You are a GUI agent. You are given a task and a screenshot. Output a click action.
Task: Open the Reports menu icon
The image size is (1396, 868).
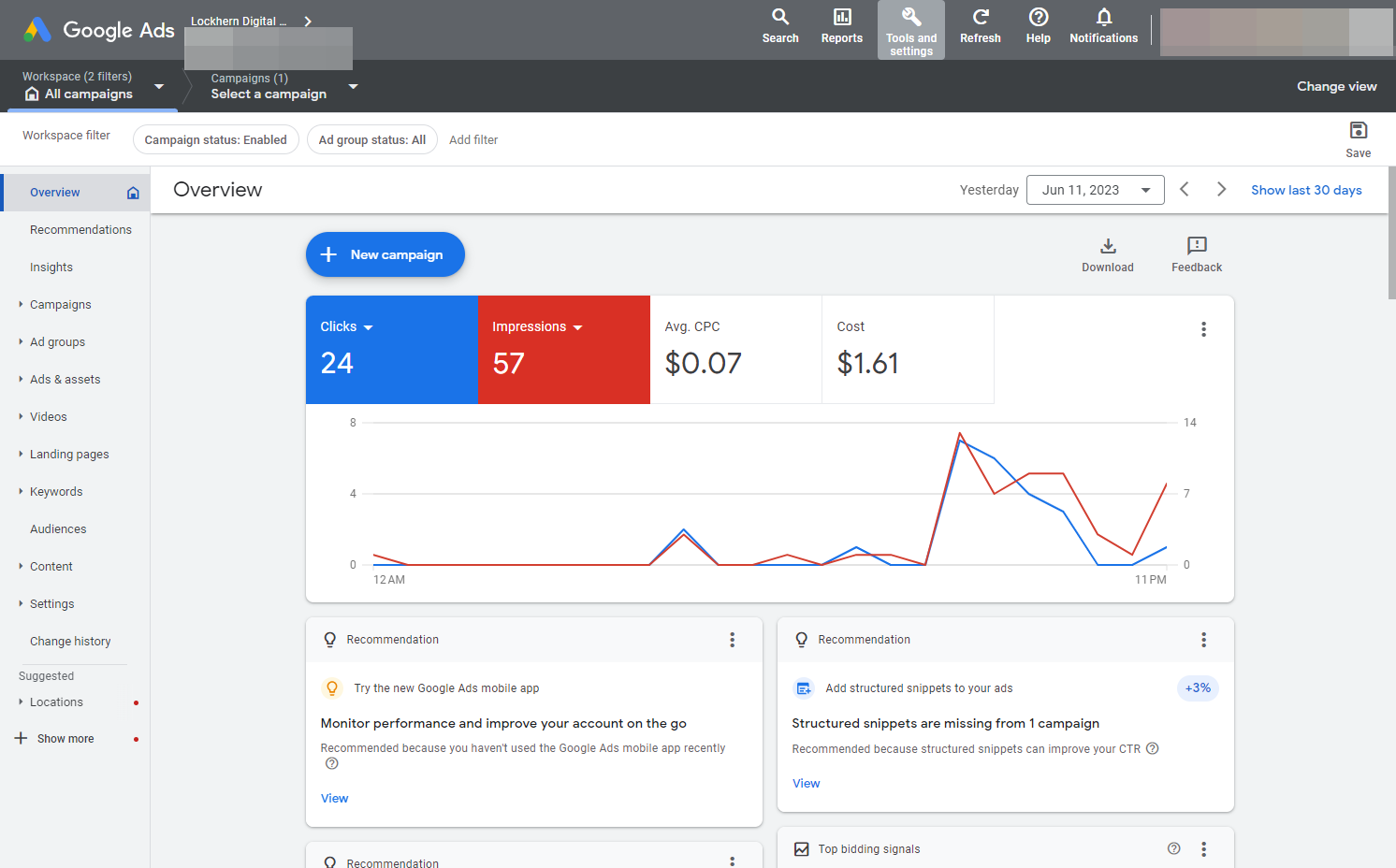click(x=841, y=26)
